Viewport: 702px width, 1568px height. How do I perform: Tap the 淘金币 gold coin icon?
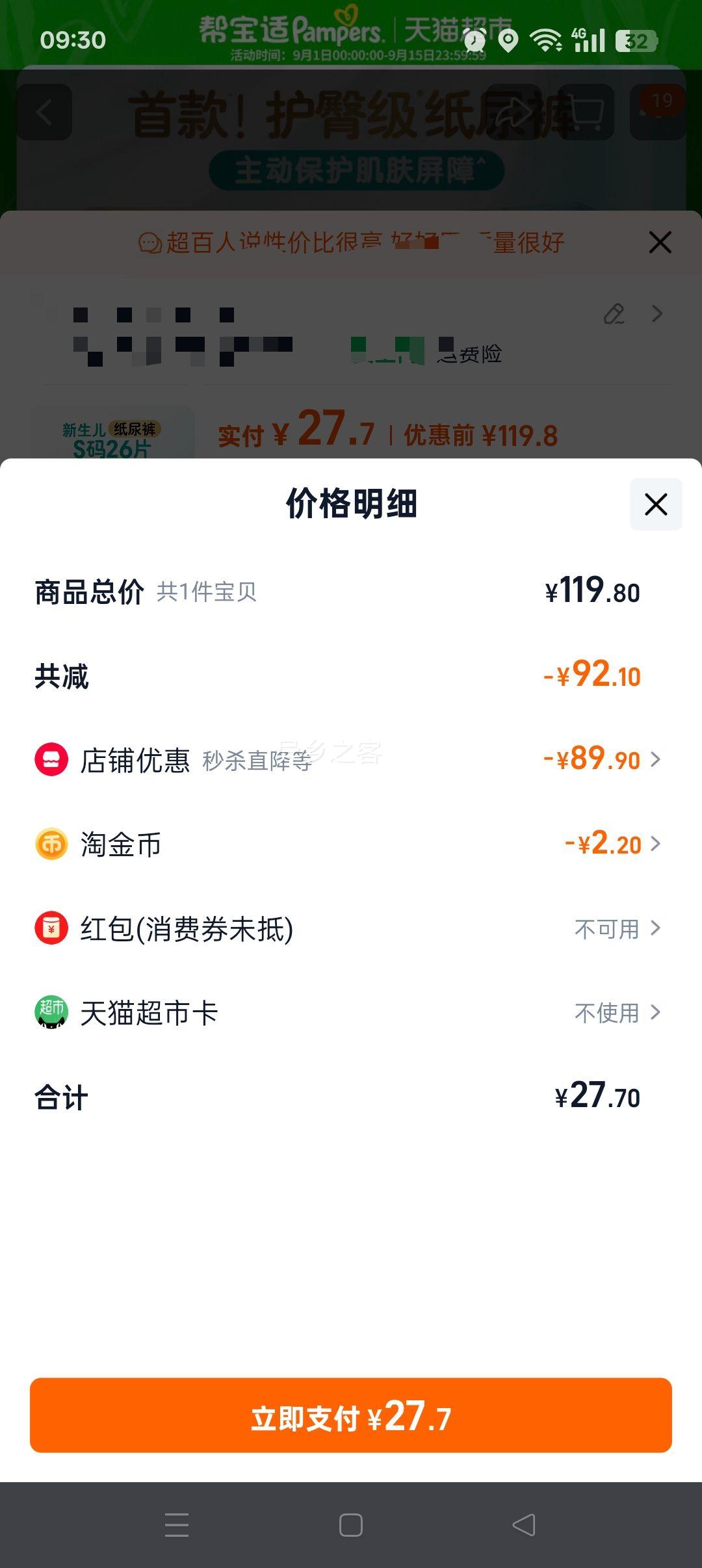[51, 844]
